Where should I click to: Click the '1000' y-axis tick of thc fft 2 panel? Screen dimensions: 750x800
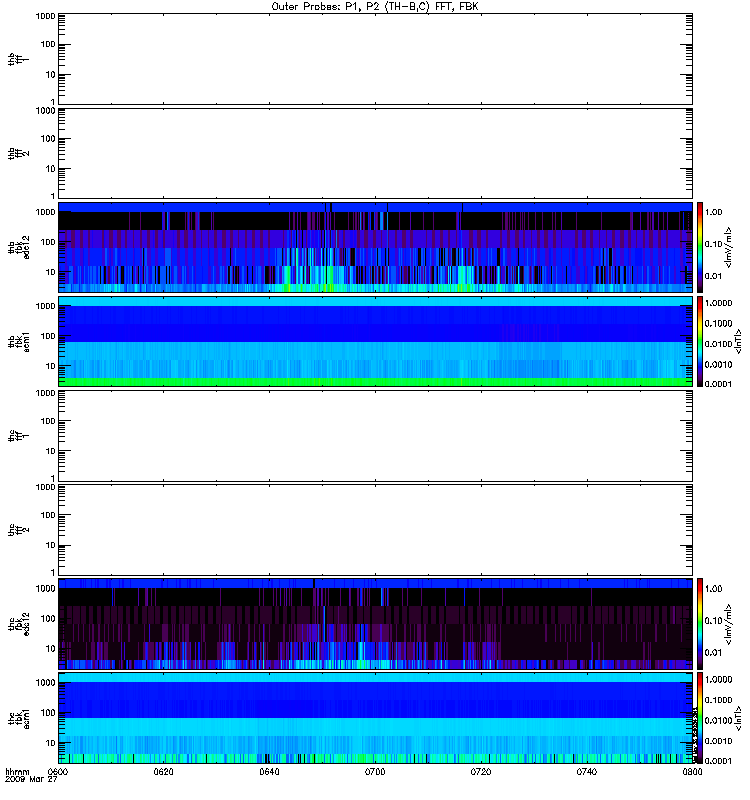click(x=45, y=488)
